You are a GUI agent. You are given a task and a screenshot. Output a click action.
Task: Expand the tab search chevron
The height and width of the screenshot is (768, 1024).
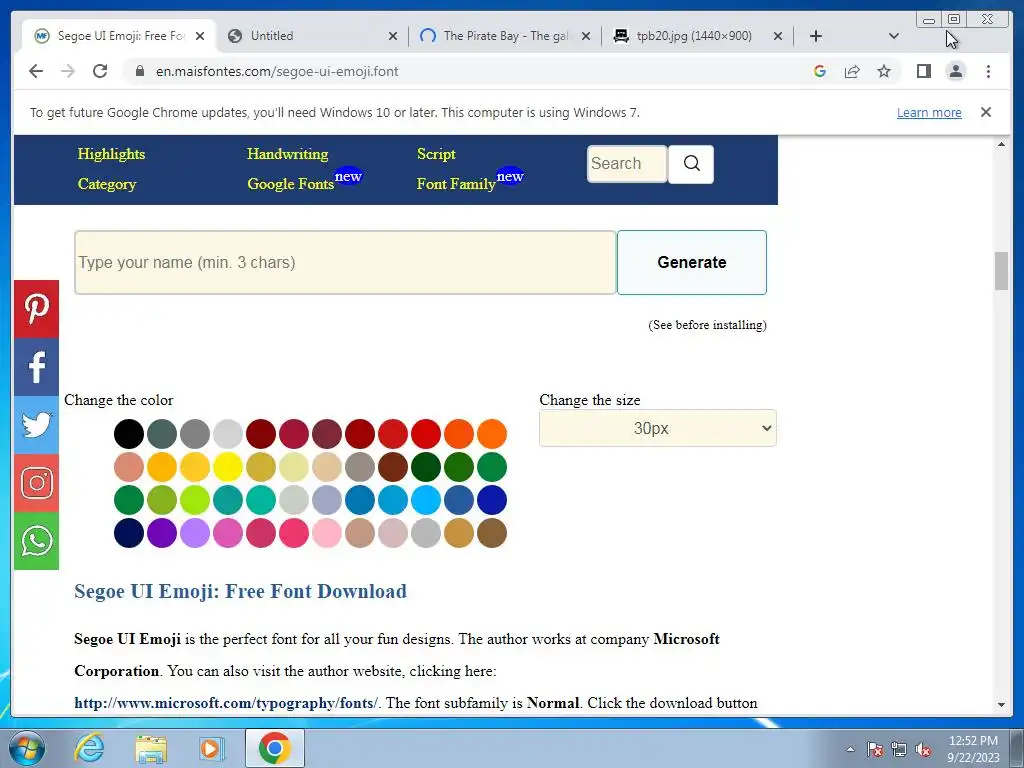click(894, 36)
